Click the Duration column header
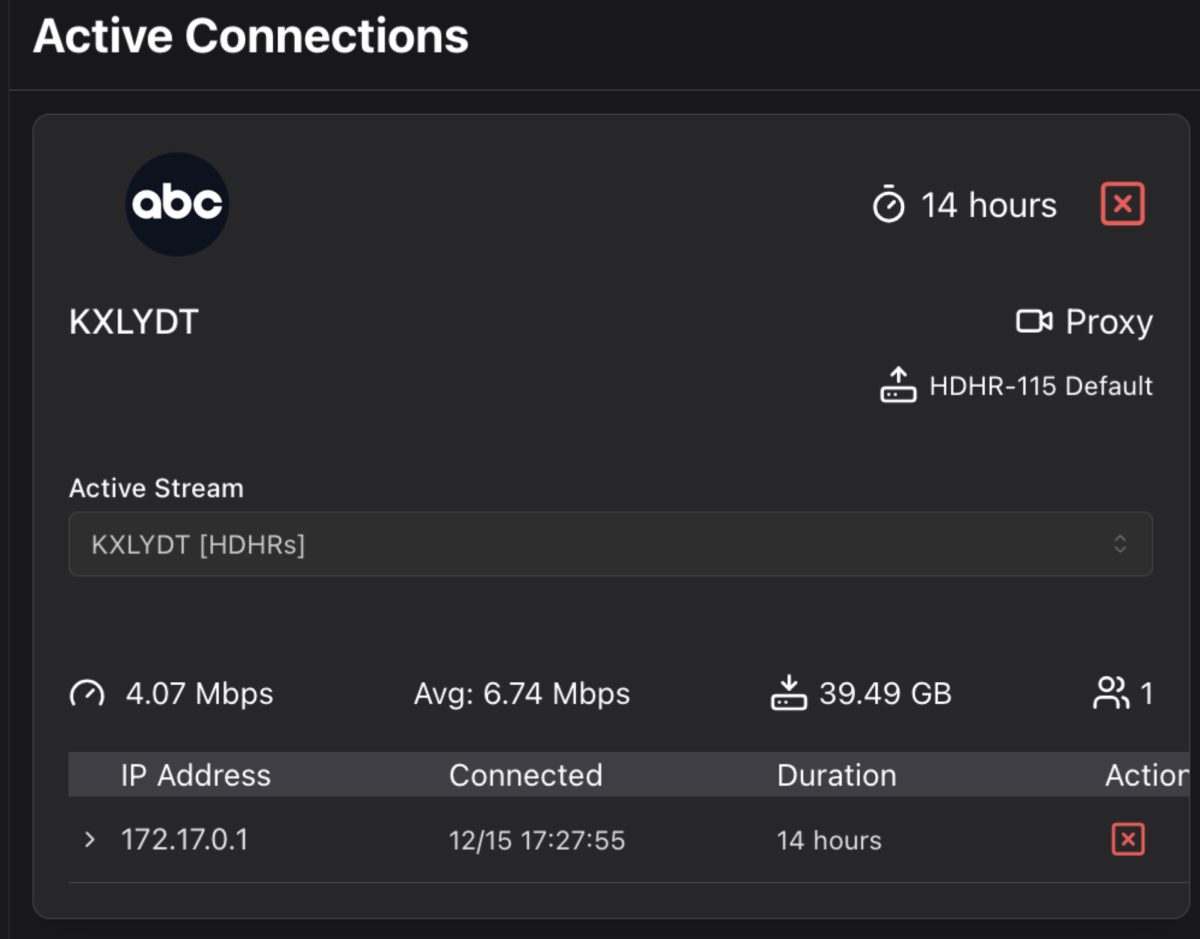1200x939 pixels. (x=836, y=775)
